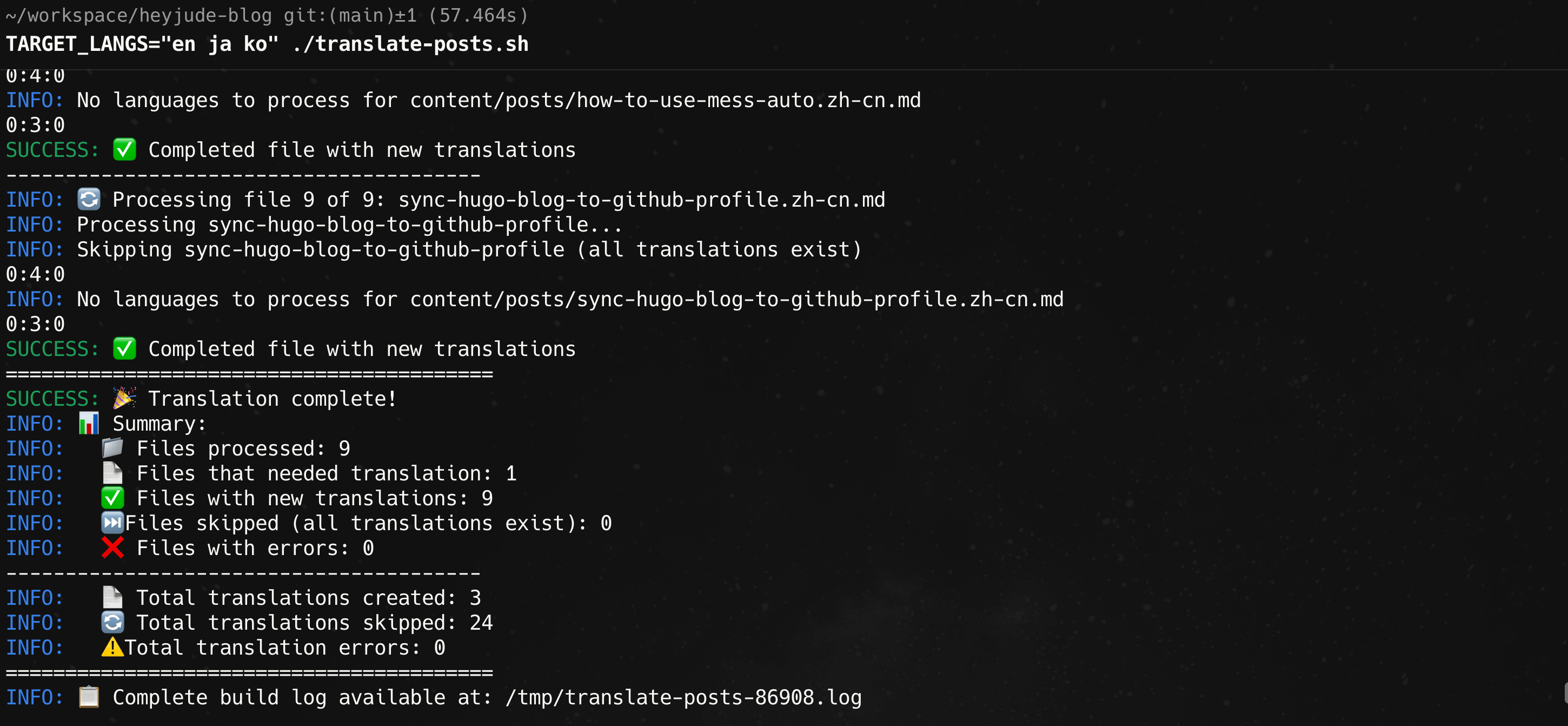Click the fast-forward emoji by Files skipped
Image resolution: width=1568 pixels, height=726 pixels.
(112, 523)
